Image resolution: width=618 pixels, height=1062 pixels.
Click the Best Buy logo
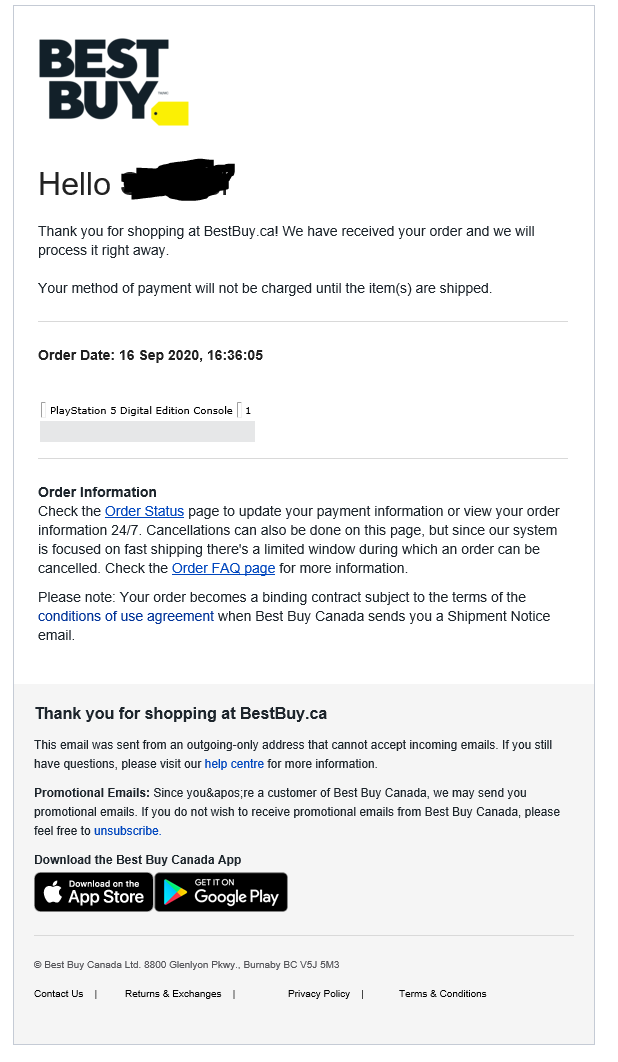pyautogui.click(x=104, y=79)
